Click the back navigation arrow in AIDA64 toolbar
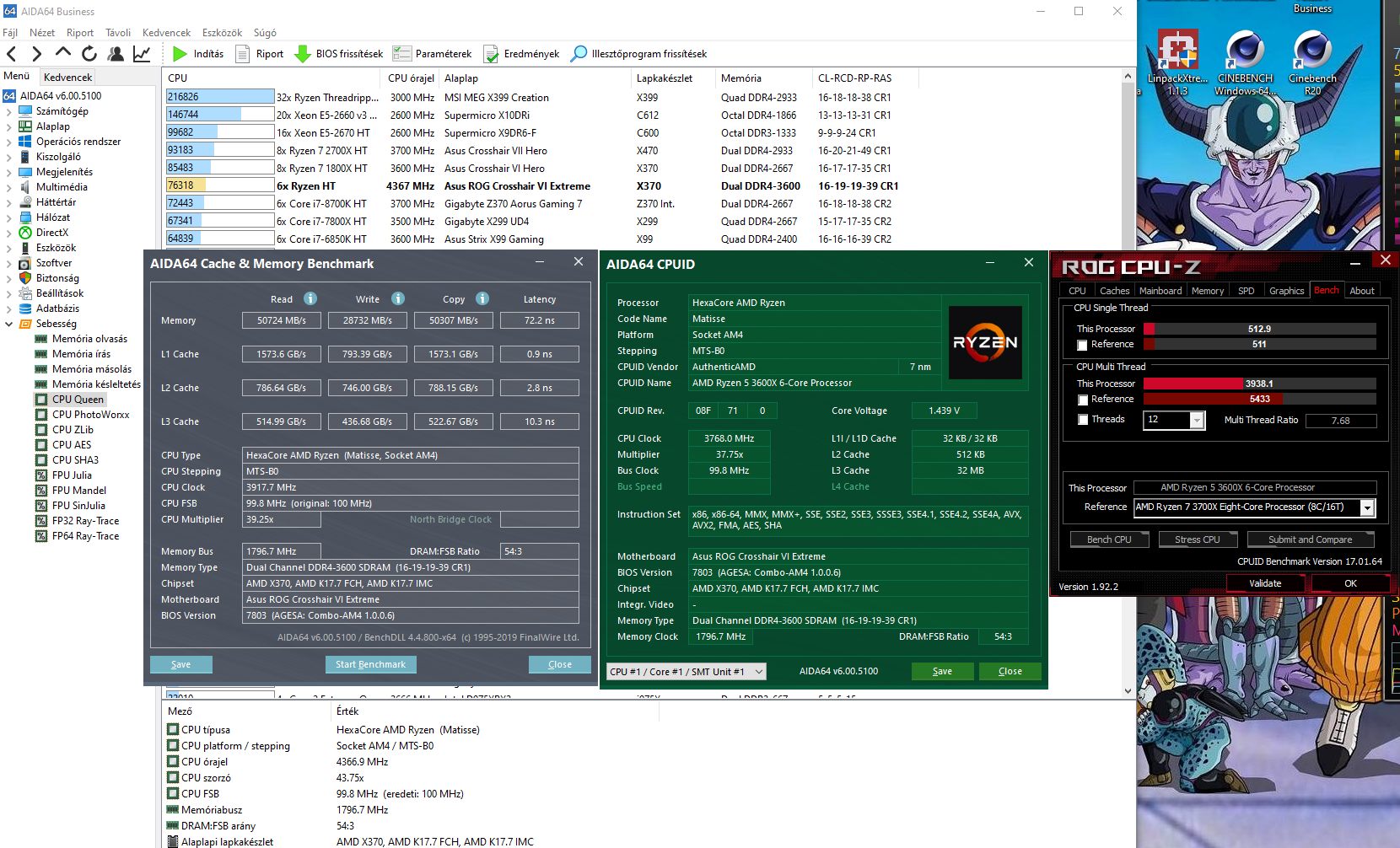The height and width of the screenshot is (848, 1400). click(x=12, y=54)
